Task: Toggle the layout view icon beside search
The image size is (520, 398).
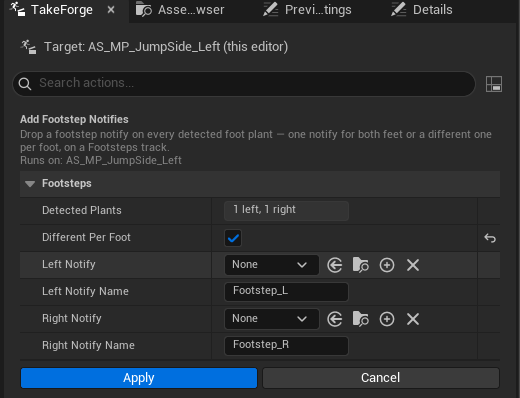Action: [494, 84]
